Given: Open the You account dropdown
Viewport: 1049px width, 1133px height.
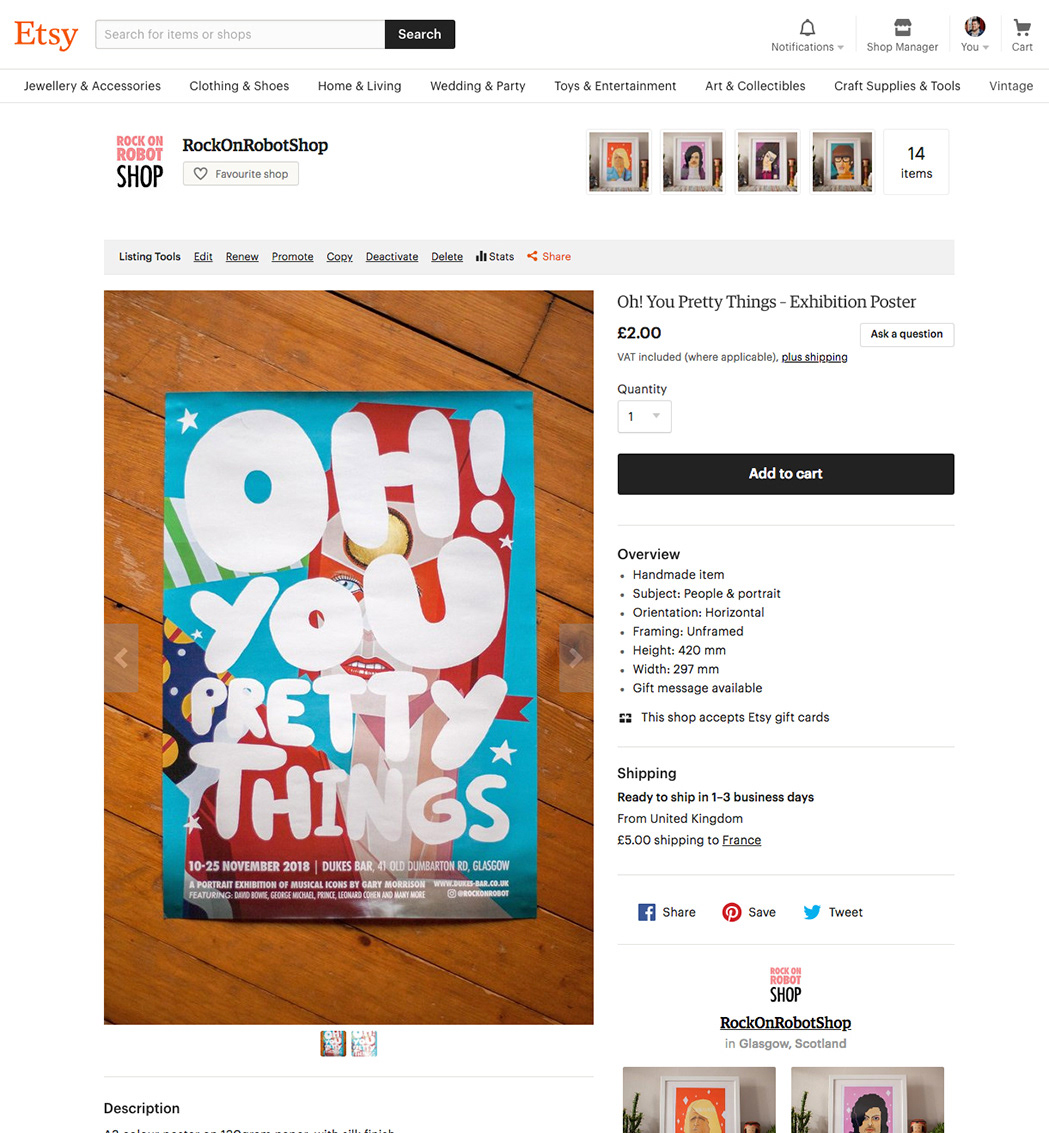Looking at the screenshot, I should pos(975,35).
